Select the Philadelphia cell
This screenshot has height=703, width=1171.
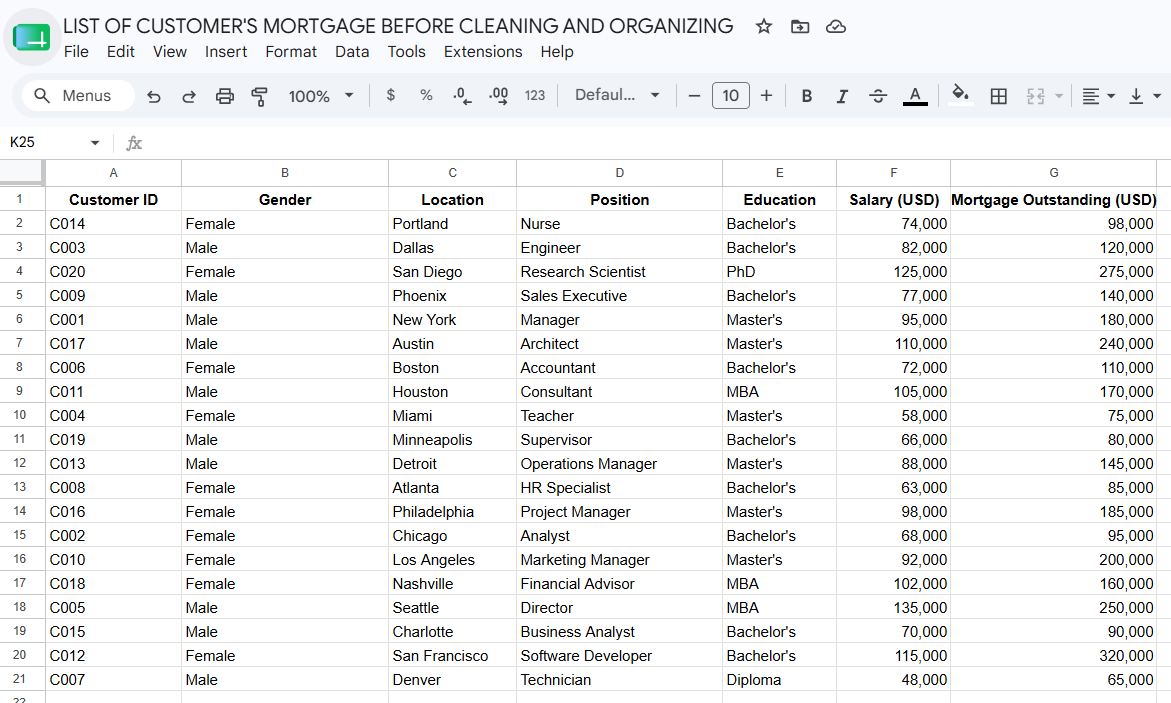coord(452,511)
